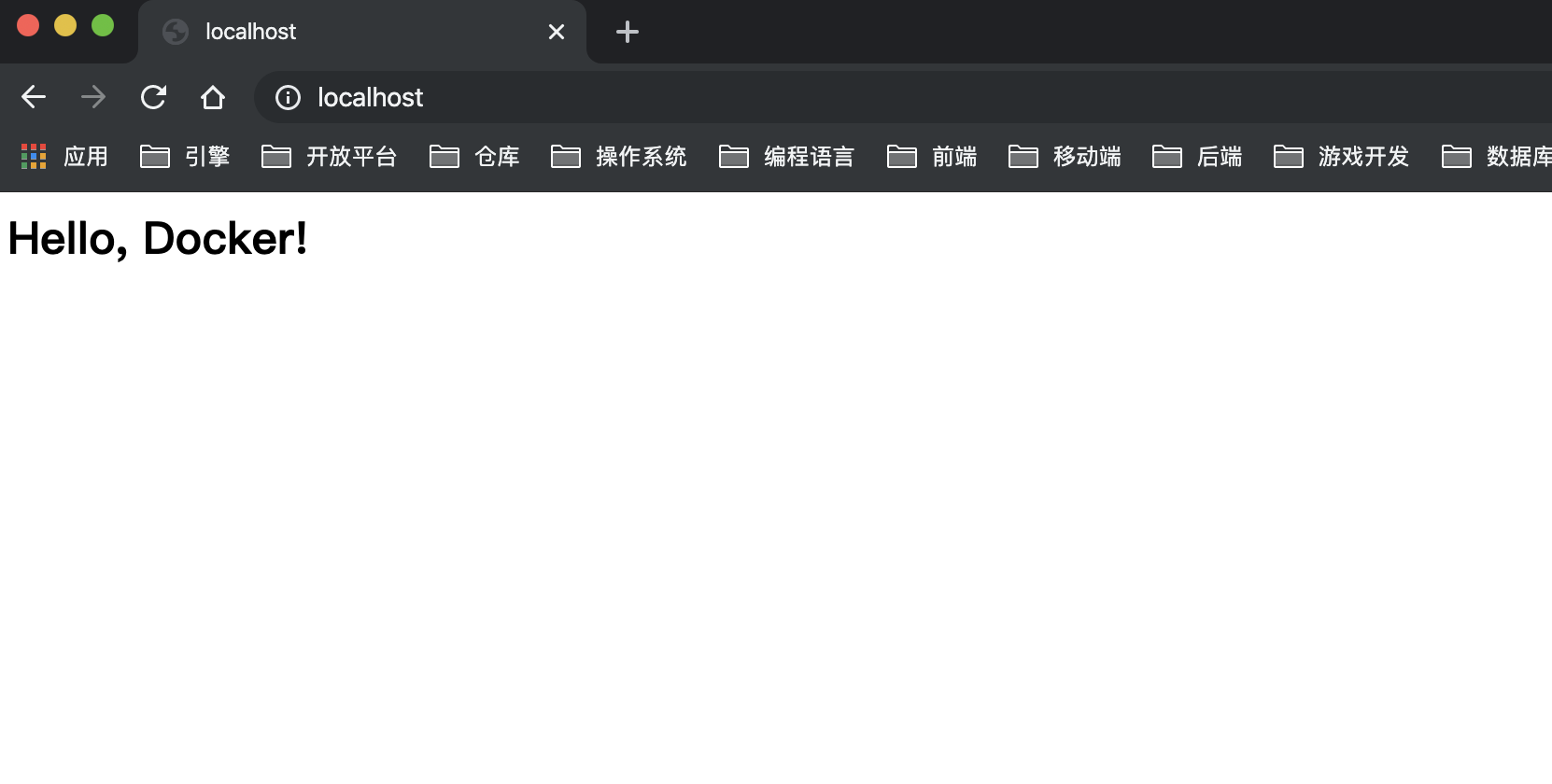
Task: Open the browser home page
Action: point(213,97)
